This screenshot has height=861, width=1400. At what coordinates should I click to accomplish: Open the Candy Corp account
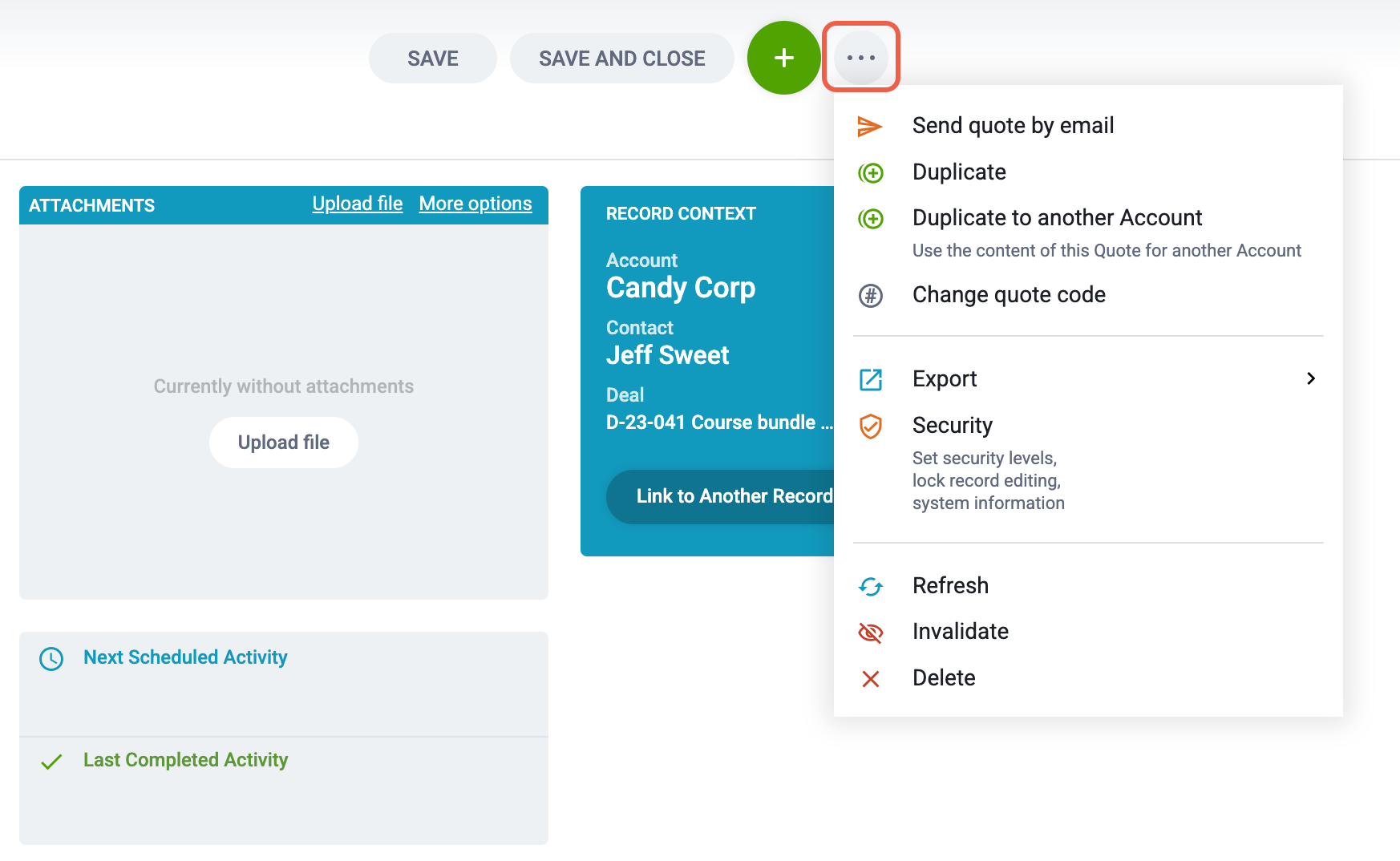[x=681, y=287]
